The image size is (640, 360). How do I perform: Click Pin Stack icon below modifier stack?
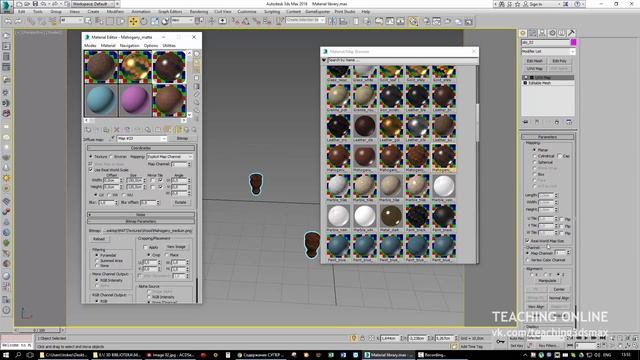526,122
